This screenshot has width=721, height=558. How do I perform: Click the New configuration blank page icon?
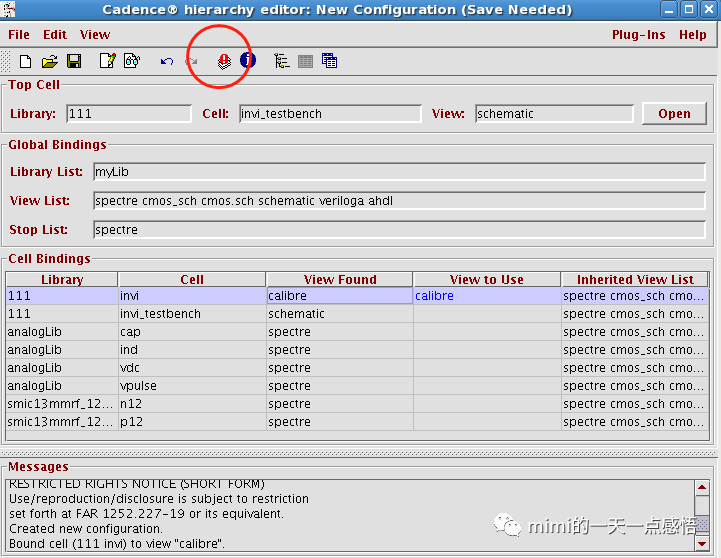(x=25, y=61)
